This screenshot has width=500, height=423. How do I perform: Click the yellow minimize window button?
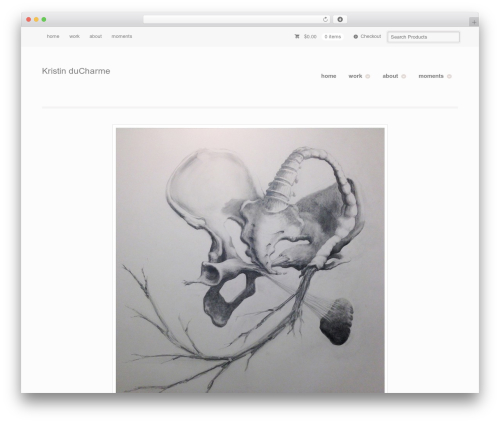(36, 19)
